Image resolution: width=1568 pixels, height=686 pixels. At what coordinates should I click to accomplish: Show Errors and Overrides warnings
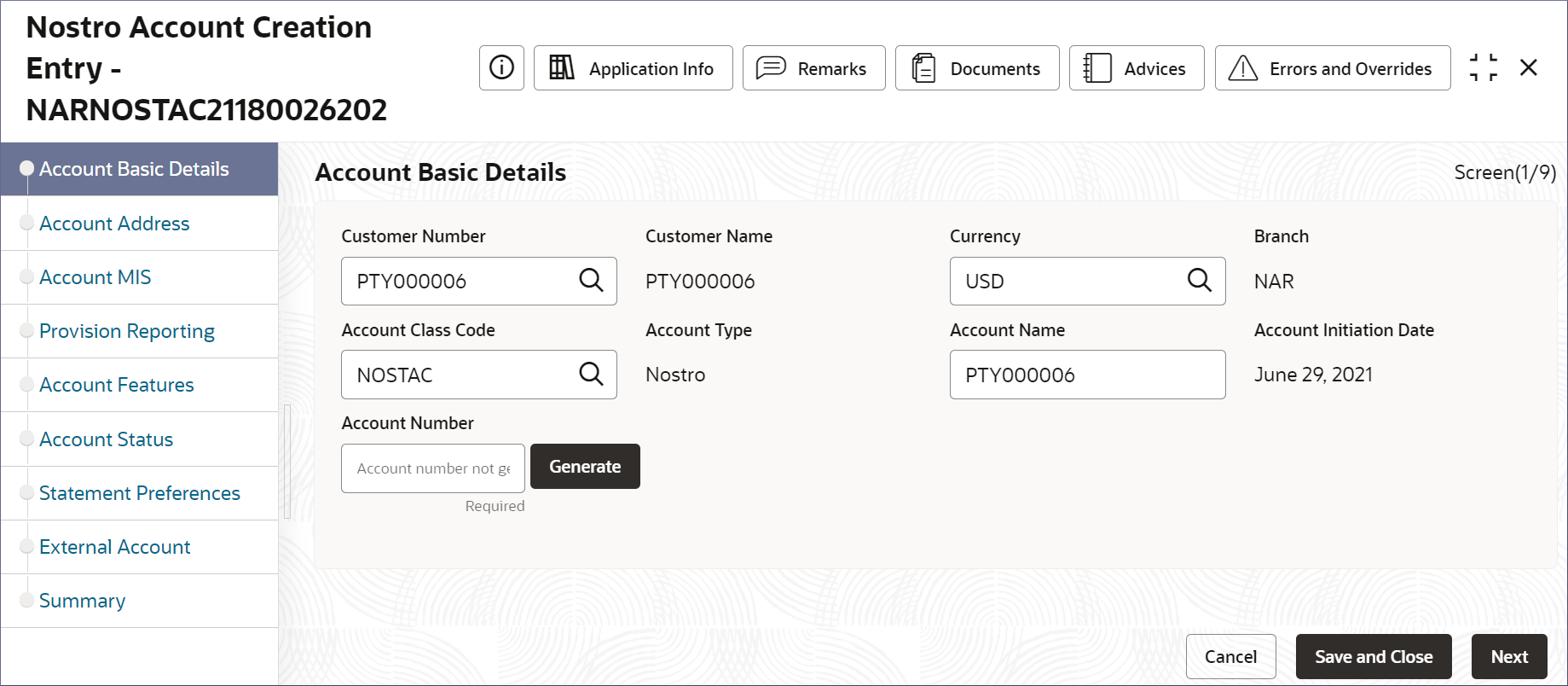1333,67
